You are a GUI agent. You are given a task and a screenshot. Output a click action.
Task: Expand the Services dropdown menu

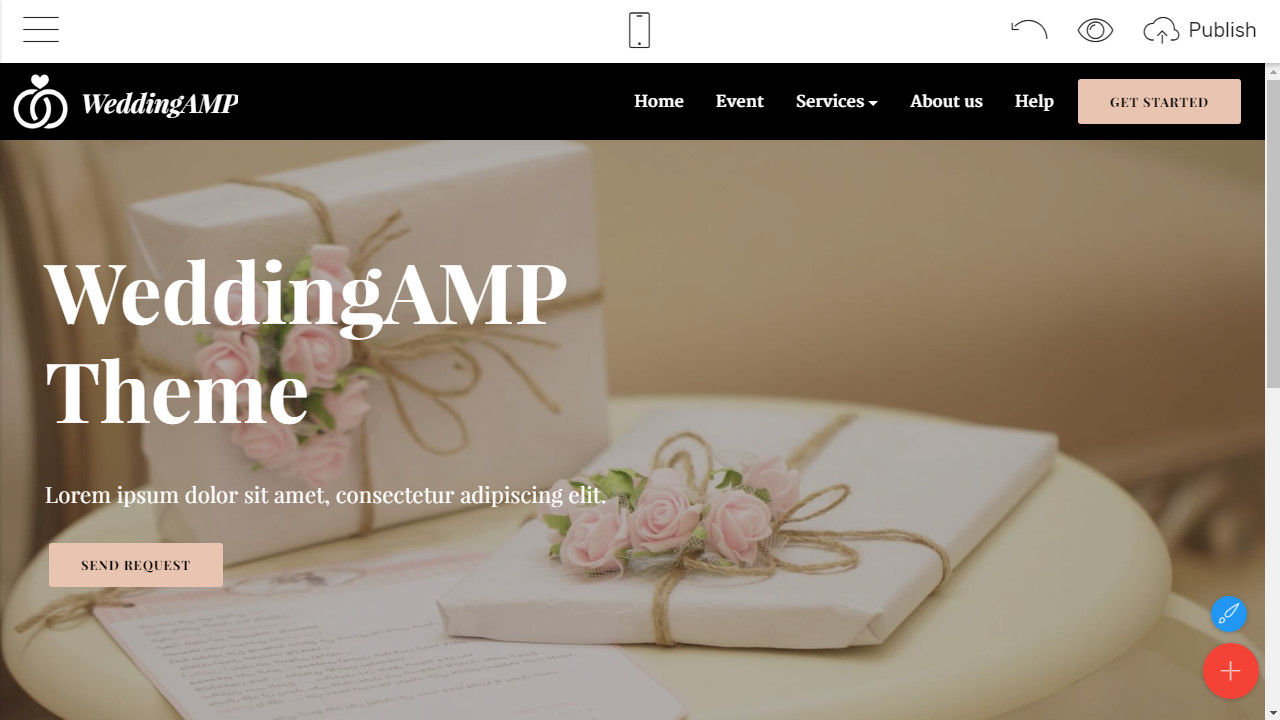836,101
